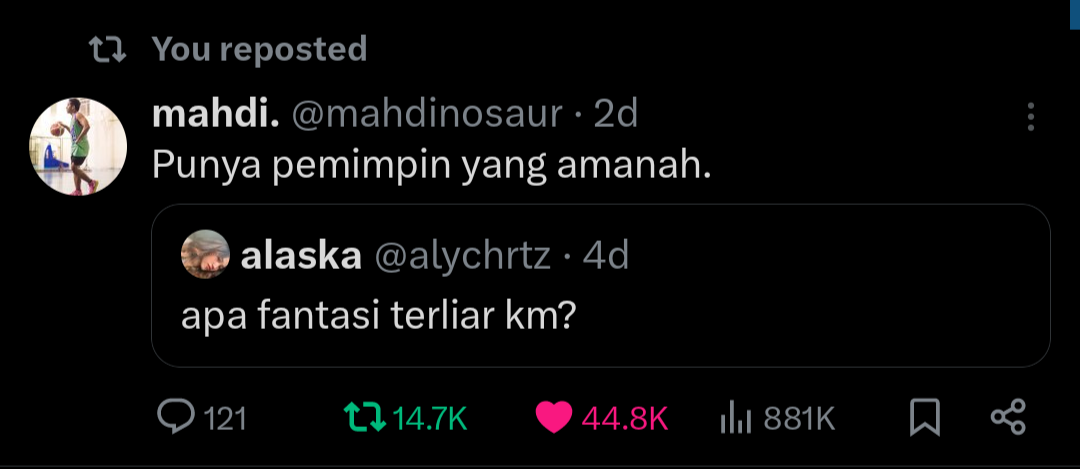Click the display name mahdi.
Image resolution: width=1080 pixels, height=469 pixels.
(216, 114)
